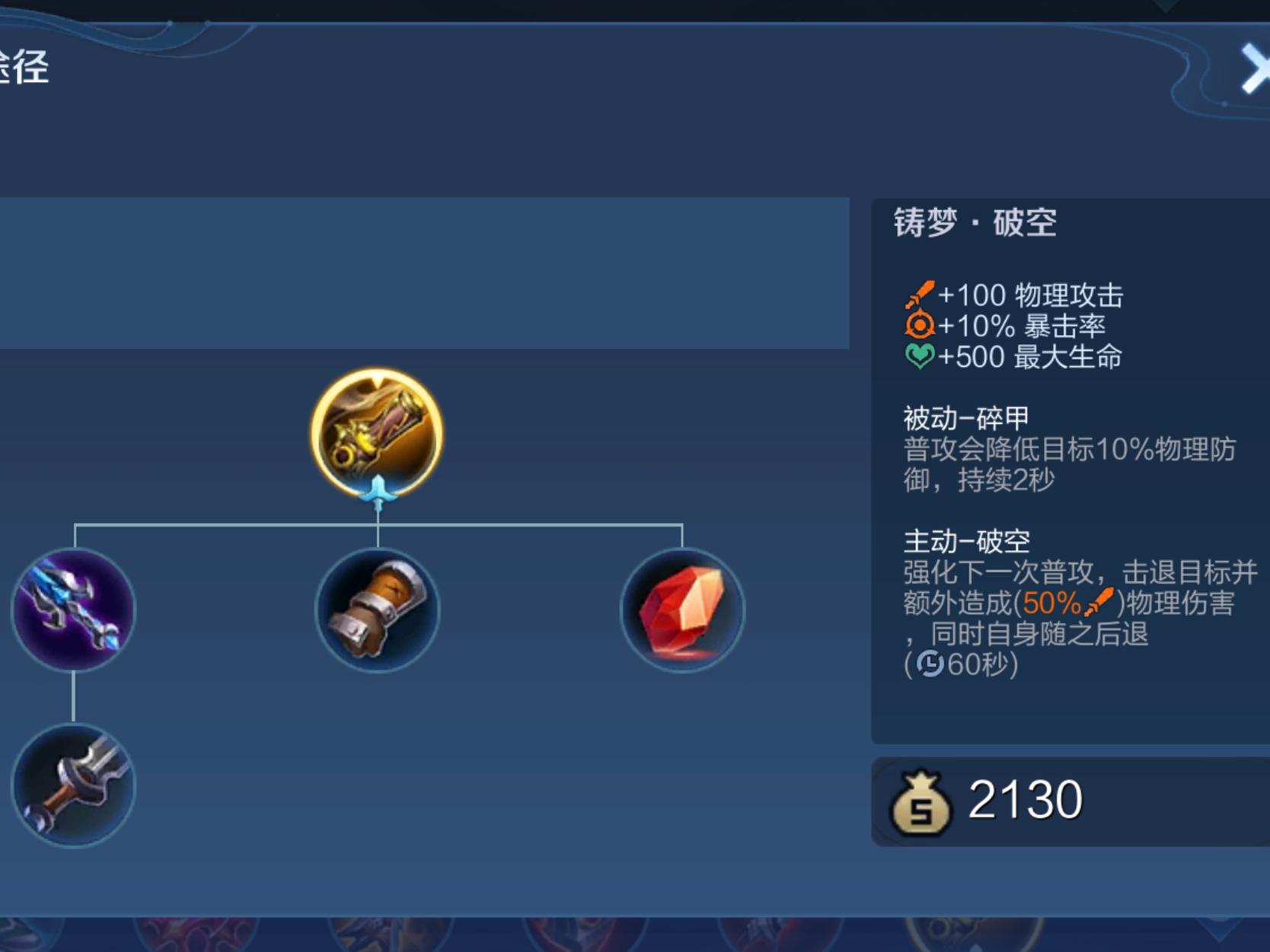Tap the orange 50% damage value
The height and width of the screenshot is (952, 1270).
point(1052,603)
